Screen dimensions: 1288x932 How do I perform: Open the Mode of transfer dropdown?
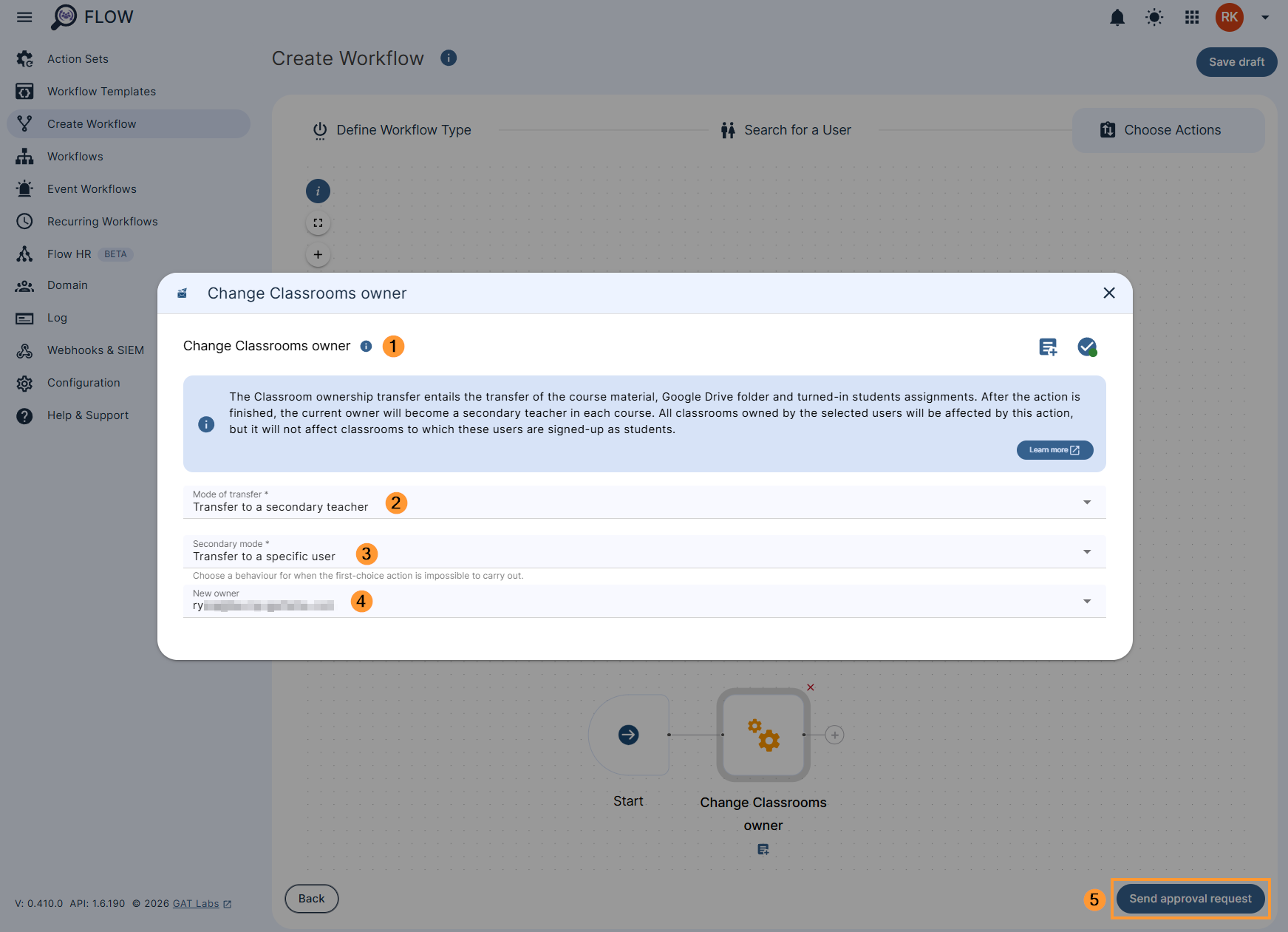click(x=1086, y=502)
